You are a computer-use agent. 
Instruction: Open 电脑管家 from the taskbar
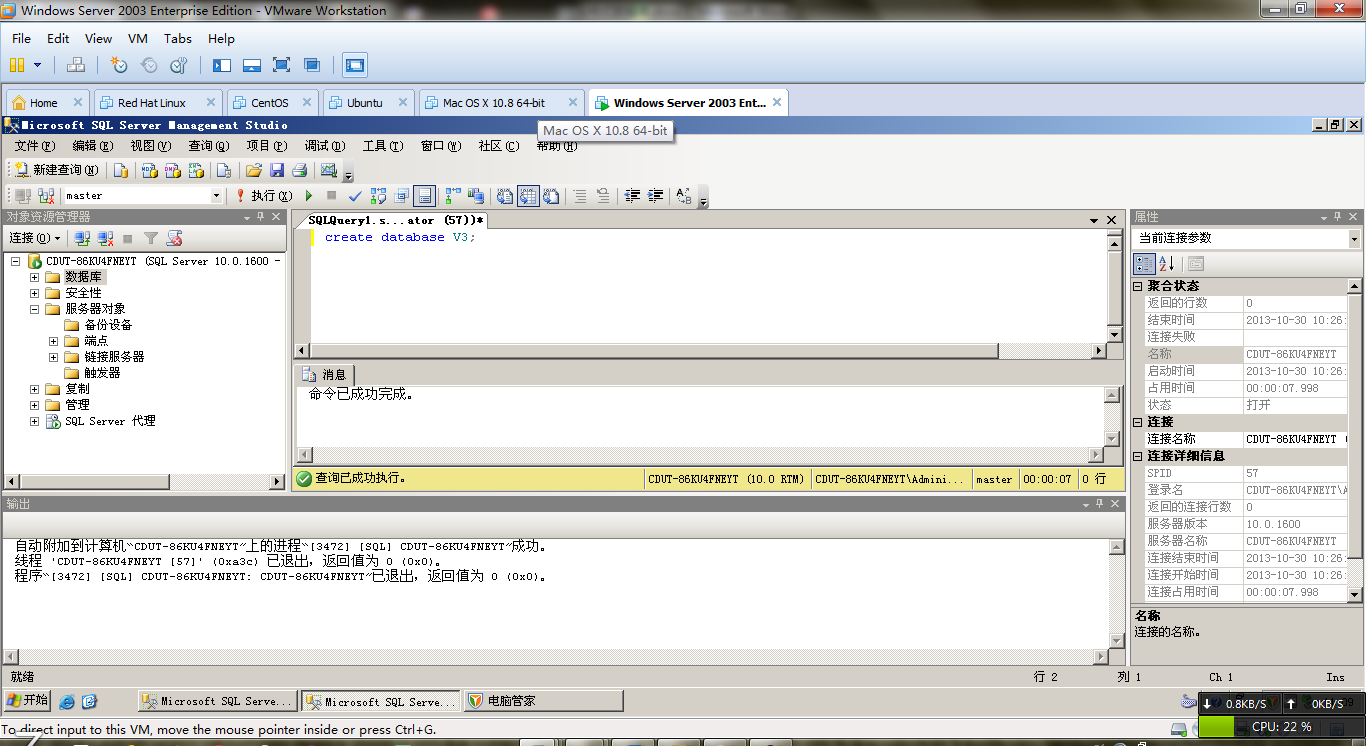coord(543,701)
